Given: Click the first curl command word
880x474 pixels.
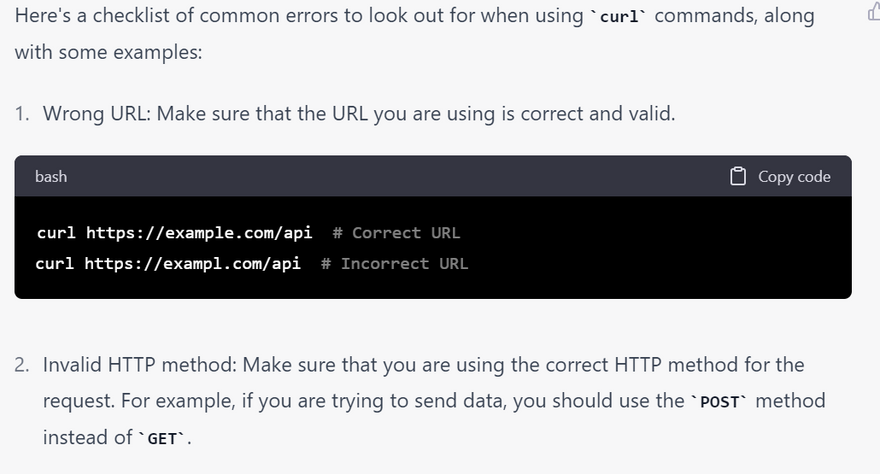Looking at the screenshot, I should tap(56, 233).
